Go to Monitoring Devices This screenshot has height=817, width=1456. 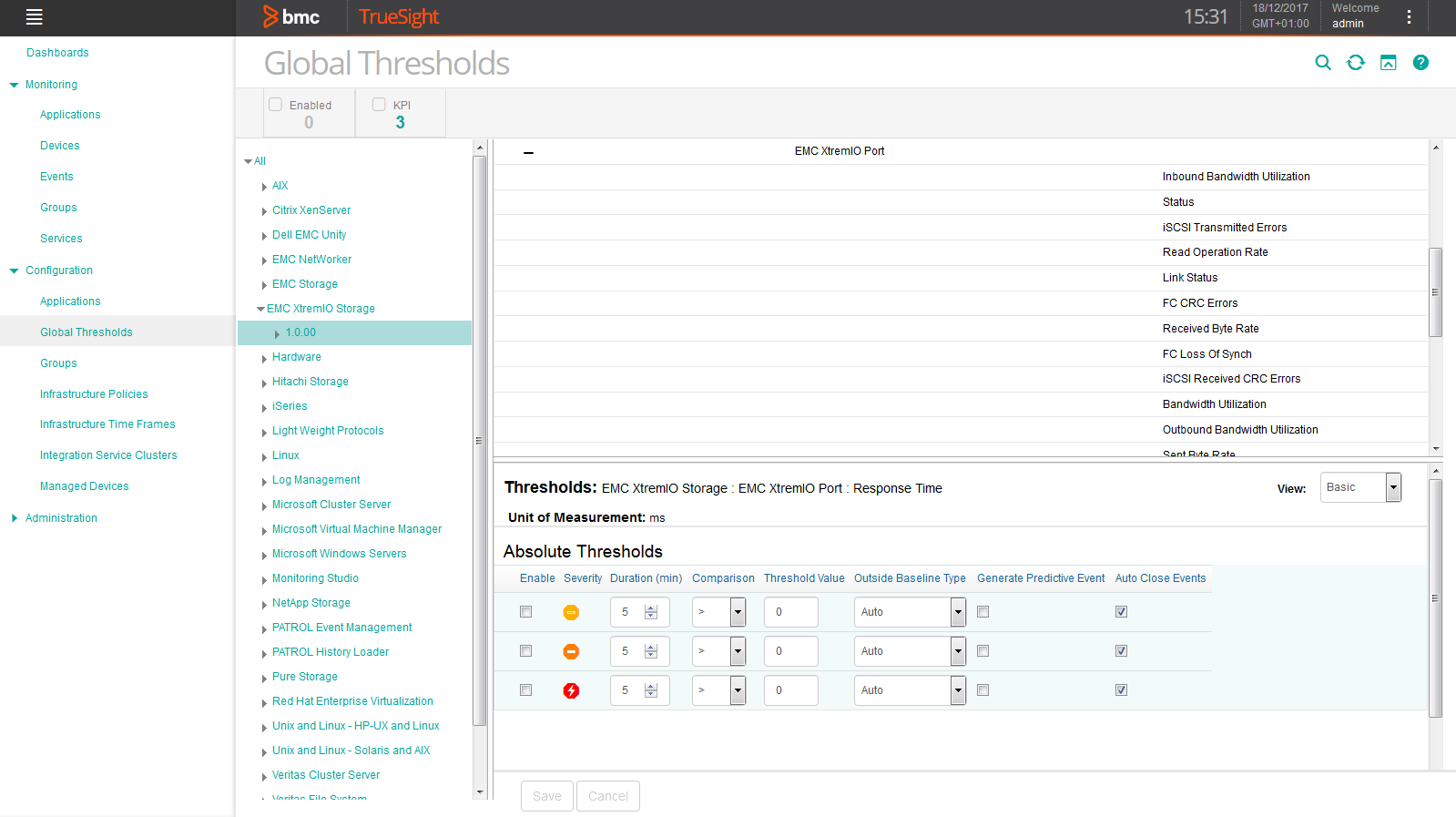tap(60, 146)
